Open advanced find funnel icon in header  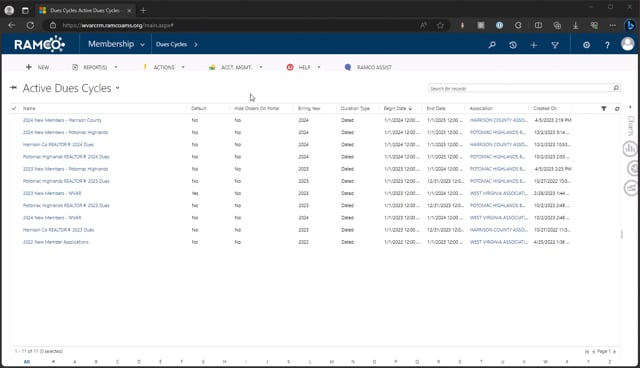click(x=555, y=45)
